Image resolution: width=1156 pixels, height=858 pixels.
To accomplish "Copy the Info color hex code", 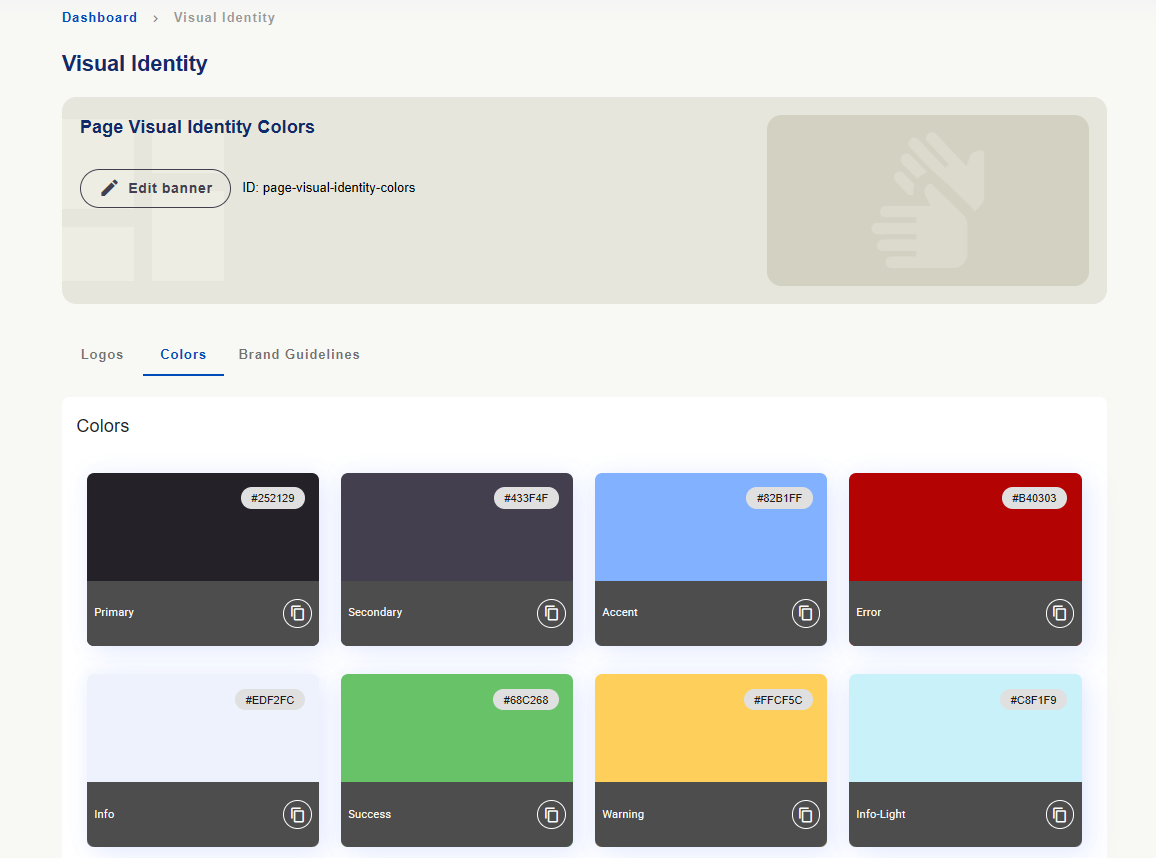I will point(297,815).
